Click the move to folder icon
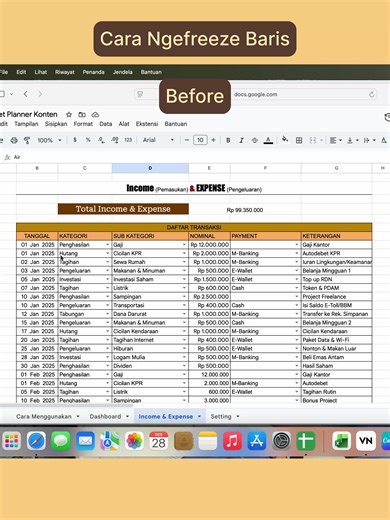The height and width of the screenshot is (520, 390). (x=82, y=115)
